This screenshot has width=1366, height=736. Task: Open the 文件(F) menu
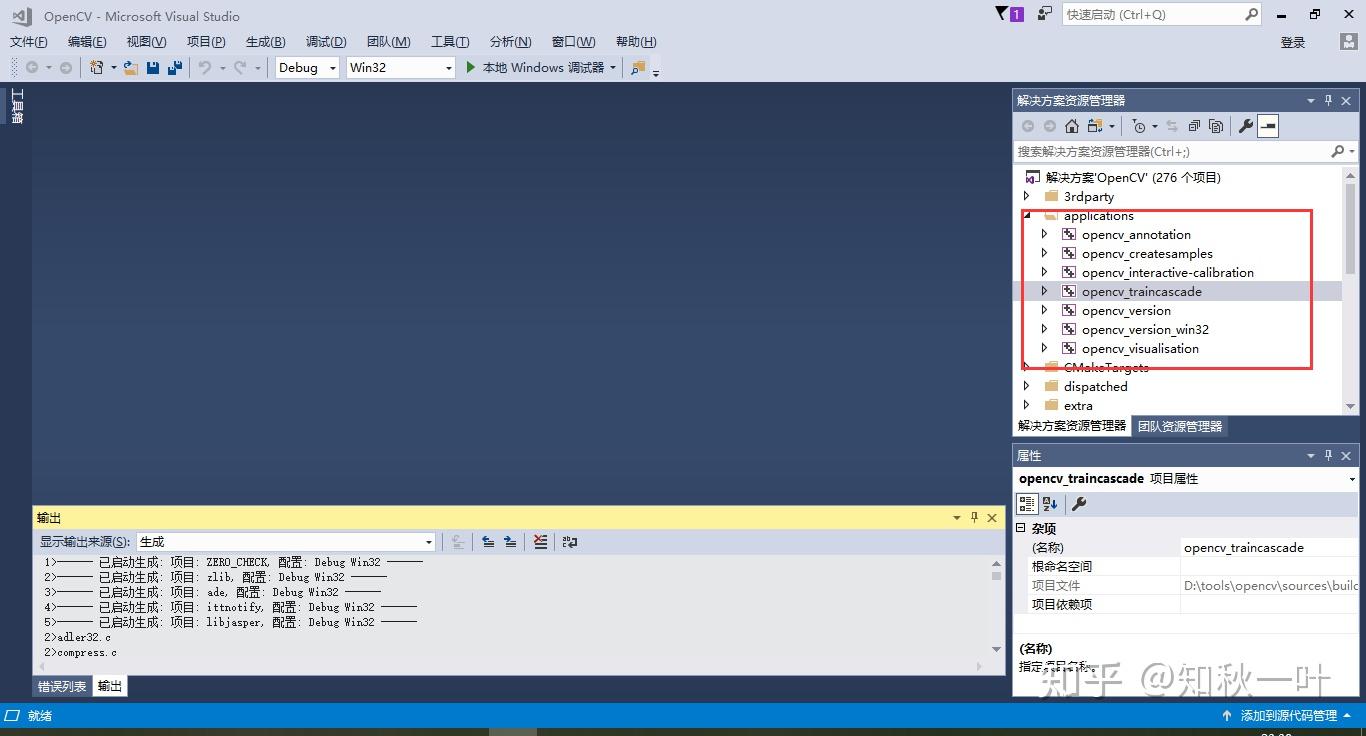(x=29, y=42)
